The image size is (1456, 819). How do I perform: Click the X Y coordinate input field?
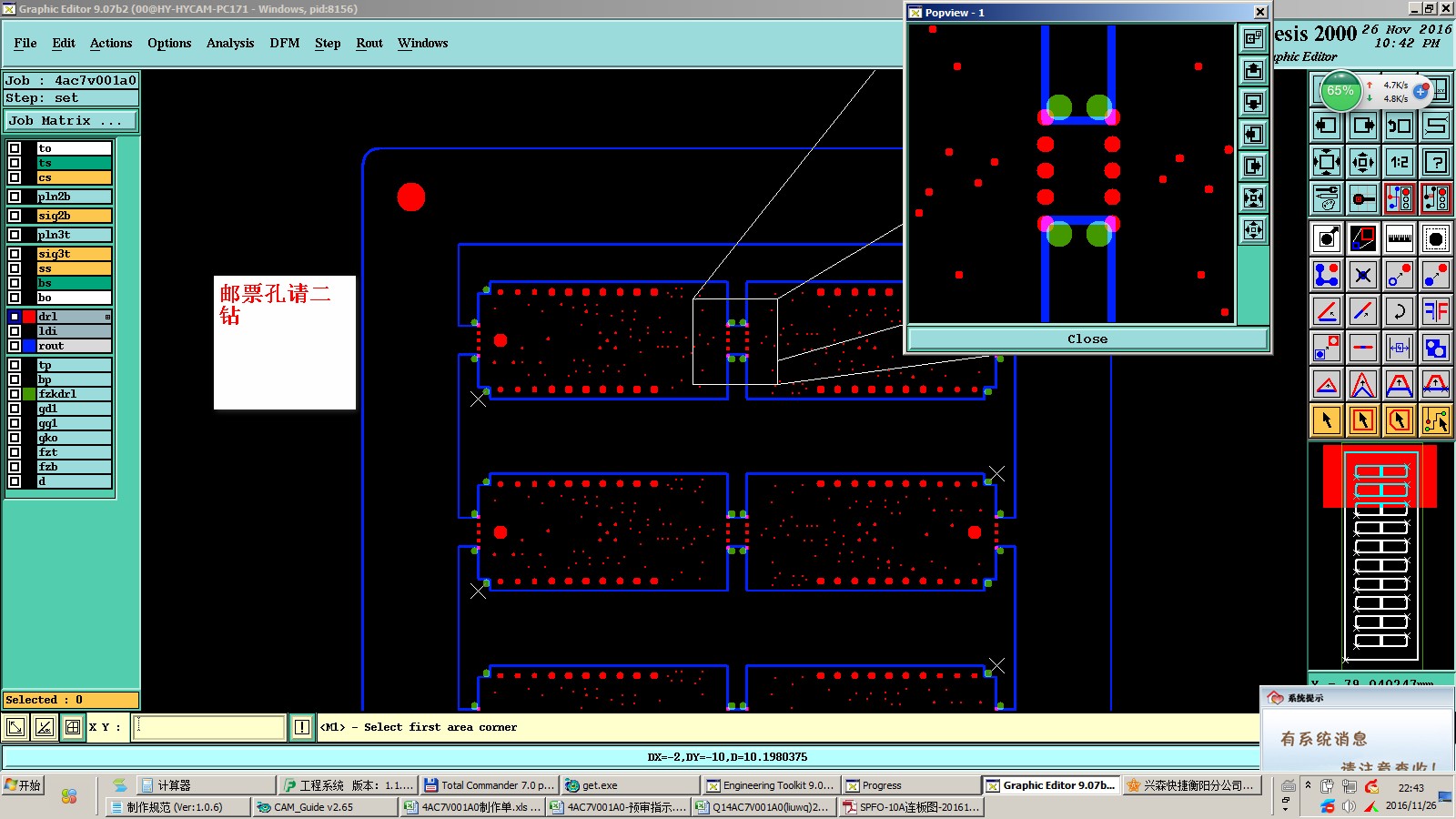click(x=209, y=727)
